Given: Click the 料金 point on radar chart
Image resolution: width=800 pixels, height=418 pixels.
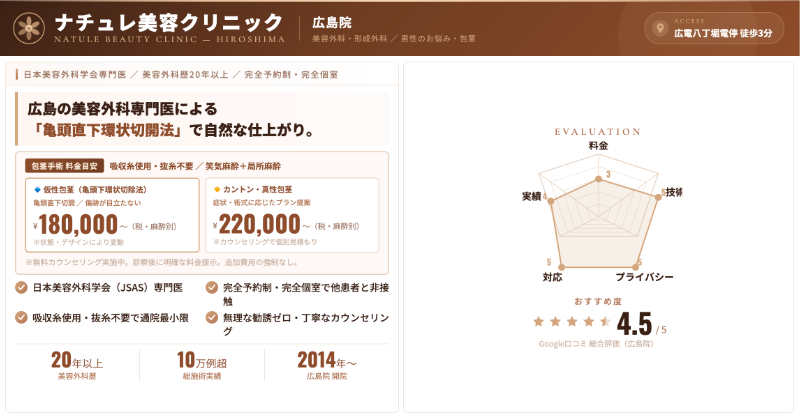Looking at the screenshot, I should (598, 160).
